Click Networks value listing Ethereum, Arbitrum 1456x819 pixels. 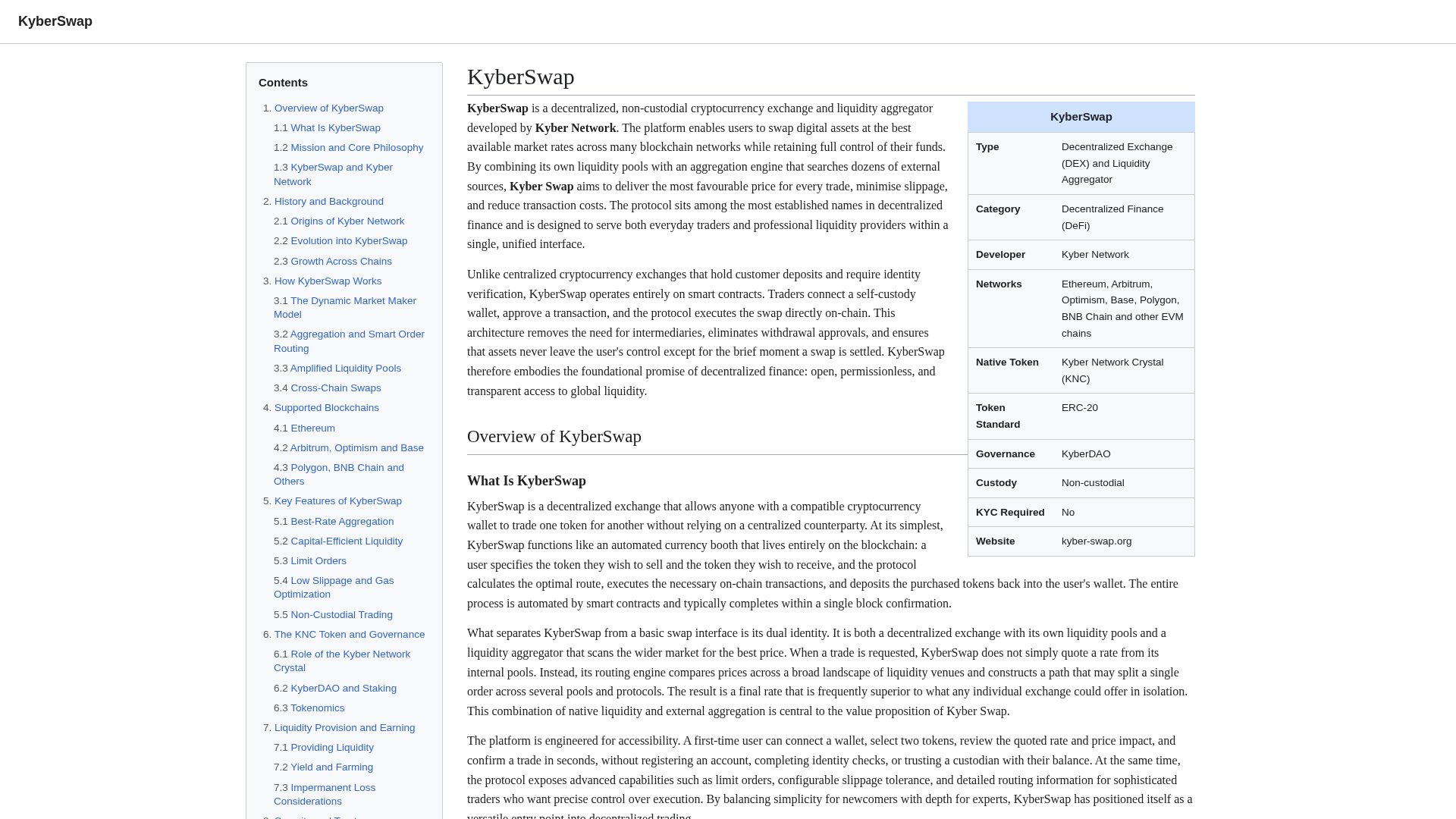click(x=1122, y=309)
